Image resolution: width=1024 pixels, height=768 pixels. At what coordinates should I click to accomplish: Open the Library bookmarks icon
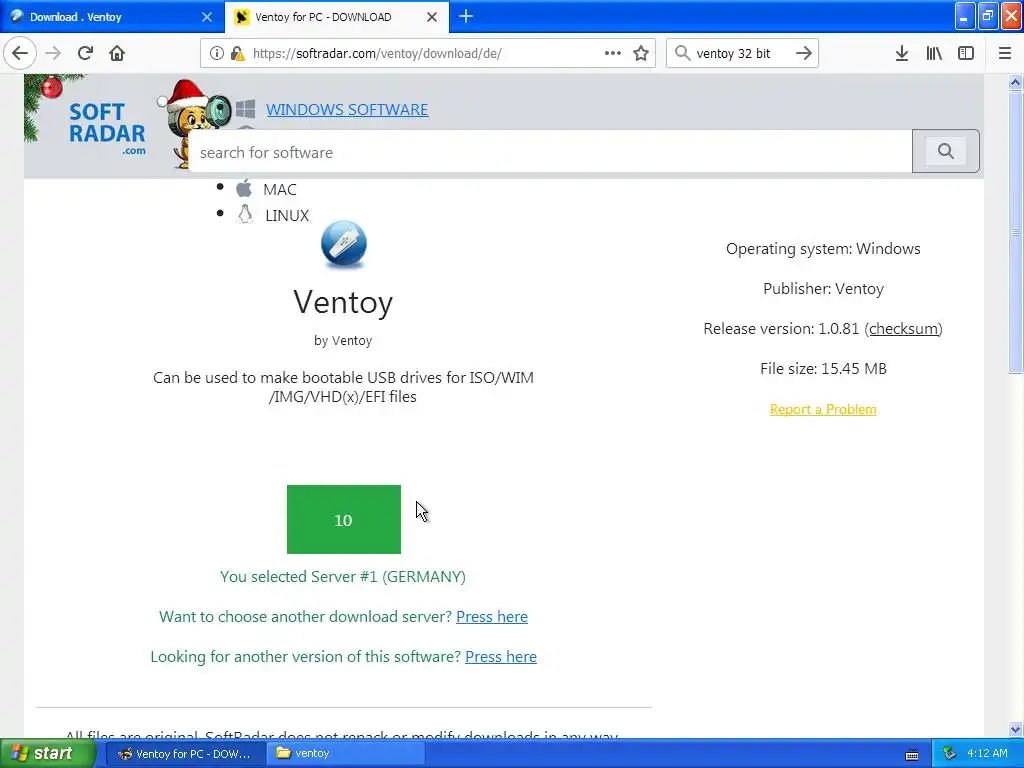934,53
